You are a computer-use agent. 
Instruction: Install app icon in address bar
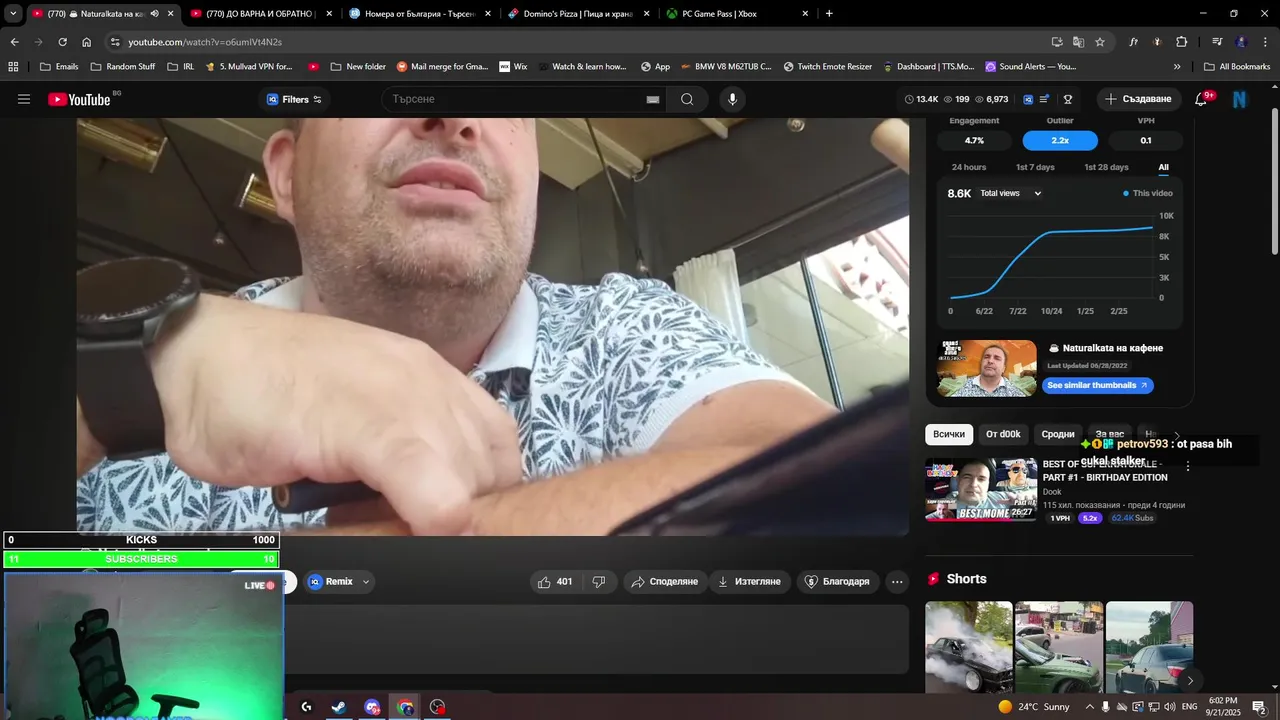(x=1057, y=42)
